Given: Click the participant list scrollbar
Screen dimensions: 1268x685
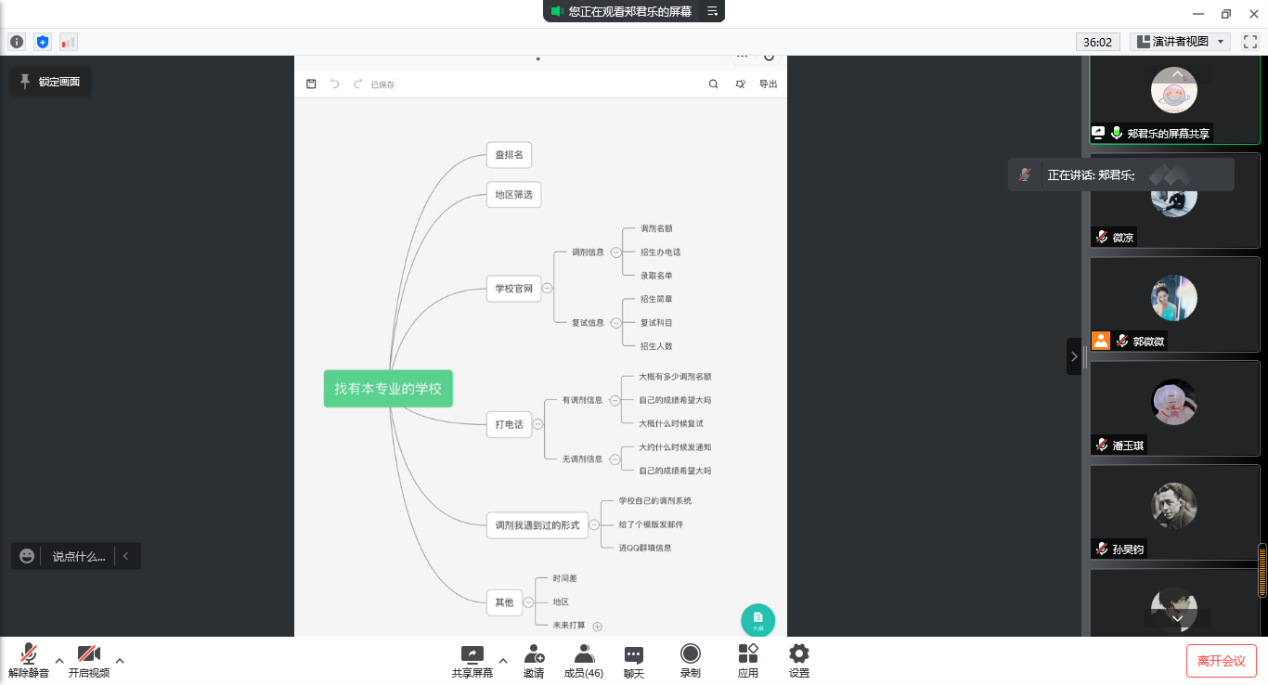Looking at the screenshot, I should pos(1262,570).
